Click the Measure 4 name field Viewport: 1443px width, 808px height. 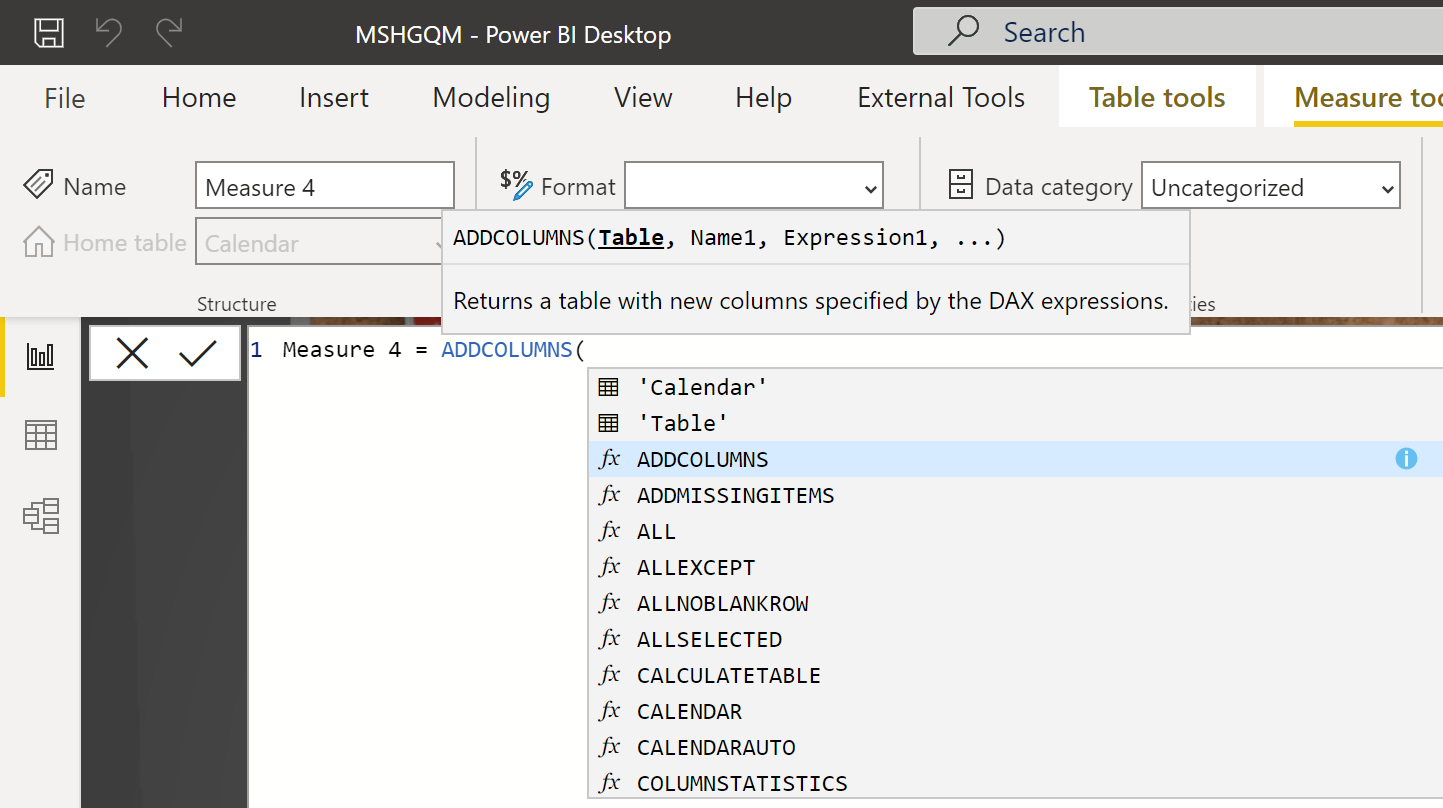coord(325,186)
